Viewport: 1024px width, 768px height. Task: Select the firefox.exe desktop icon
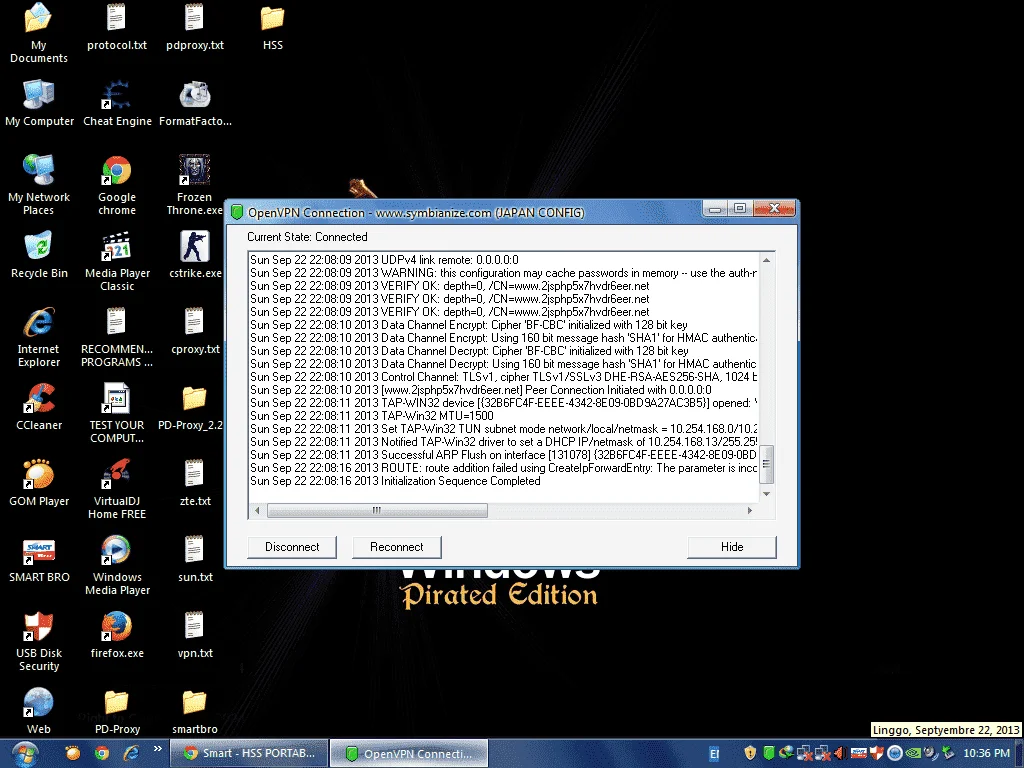[117, 635]
